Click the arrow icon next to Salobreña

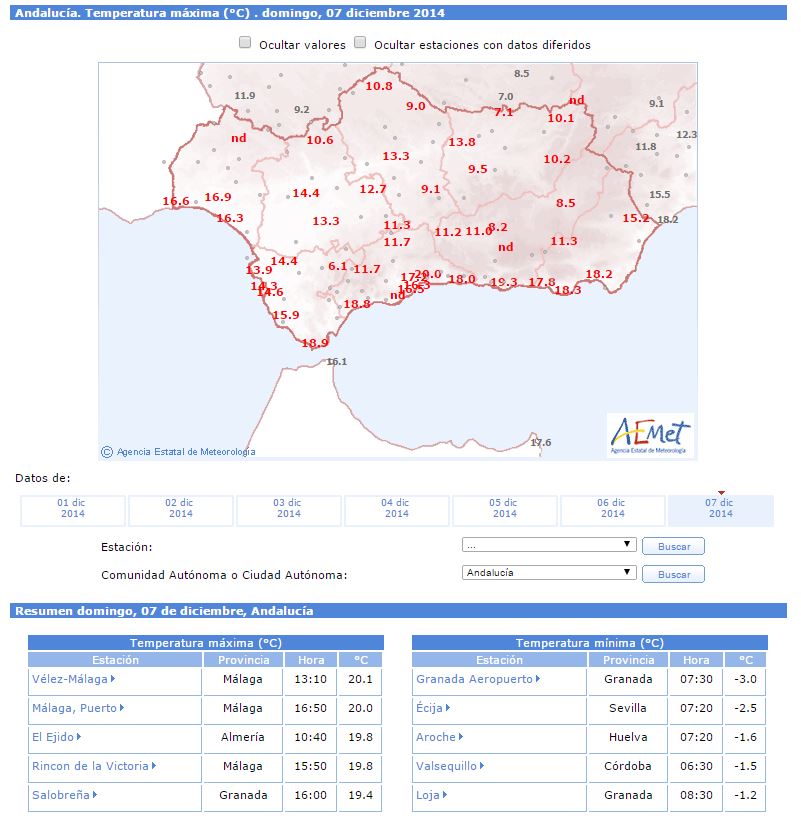pyautogui.click(x=94, y=795)
